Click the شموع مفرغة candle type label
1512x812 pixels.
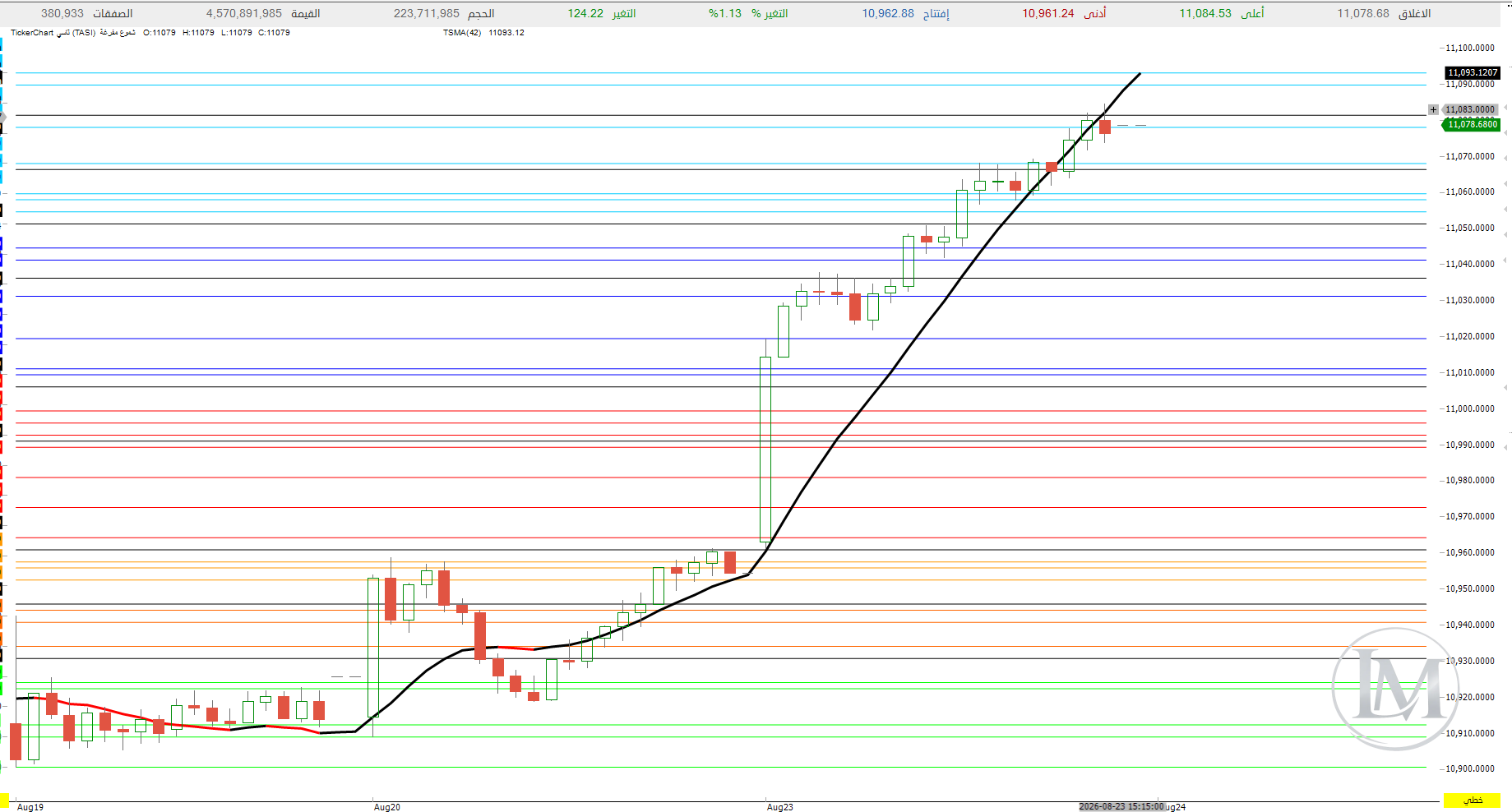118,33
